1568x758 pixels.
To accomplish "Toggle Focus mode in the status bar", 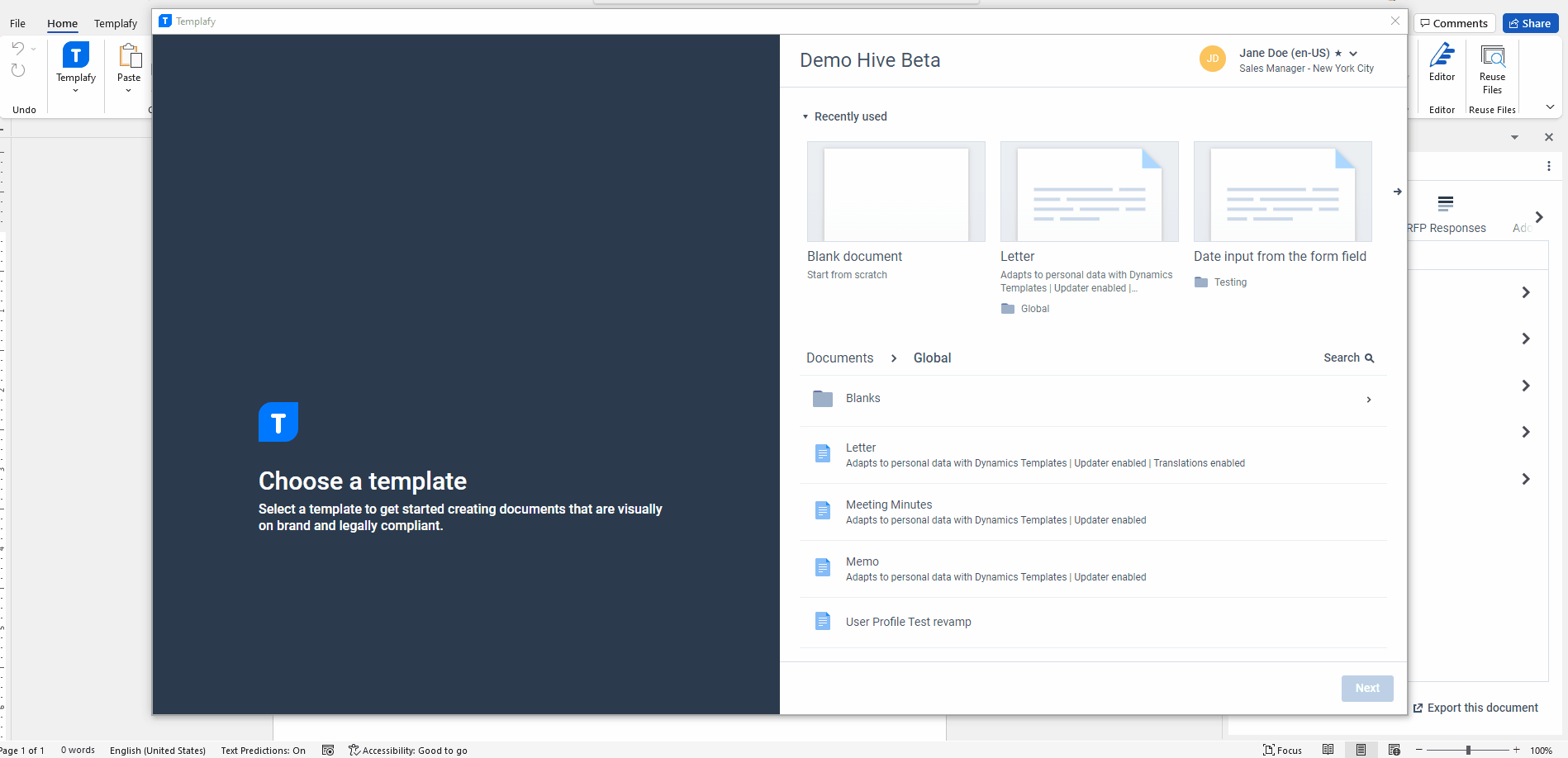I will click(x=1283, y=750).
